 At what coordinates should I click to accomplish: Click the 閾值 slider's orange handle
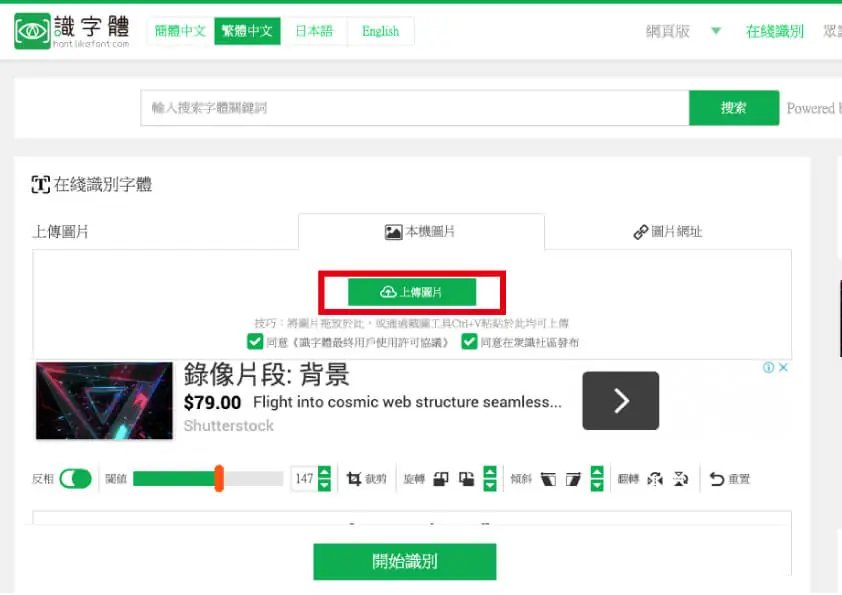pos(219,478)
